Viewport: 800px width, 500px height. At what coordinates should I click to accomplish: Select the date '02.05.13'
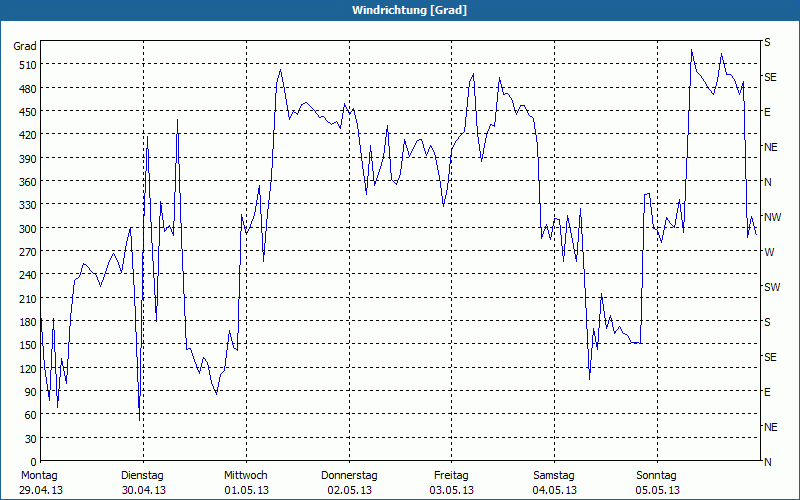pos(349,490)
